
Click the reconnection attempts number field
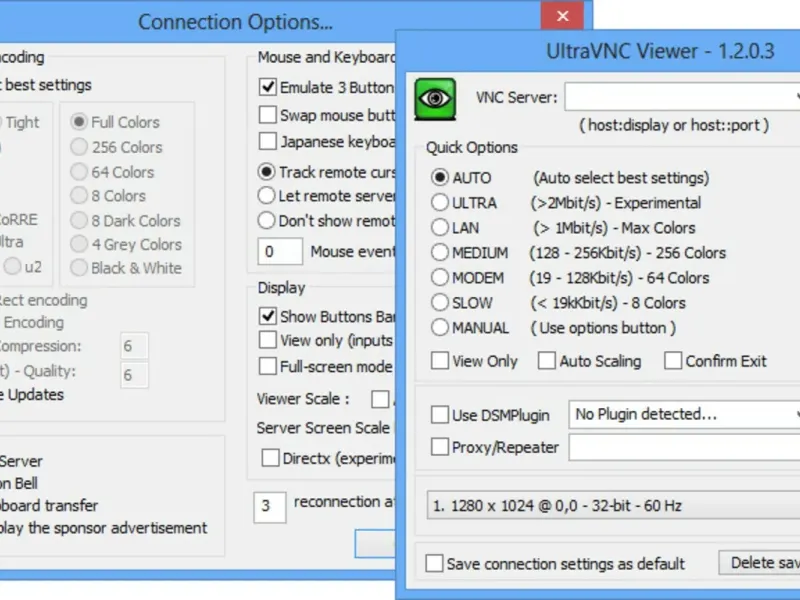point(268,505)
